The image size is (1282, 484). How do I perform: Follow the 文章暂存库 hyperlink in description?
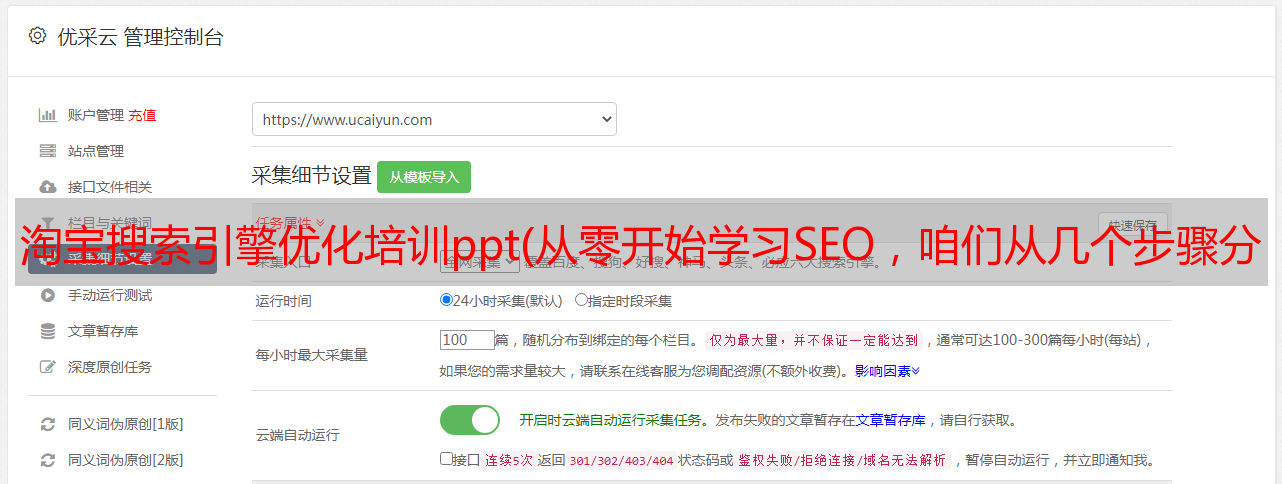point(890,420)
